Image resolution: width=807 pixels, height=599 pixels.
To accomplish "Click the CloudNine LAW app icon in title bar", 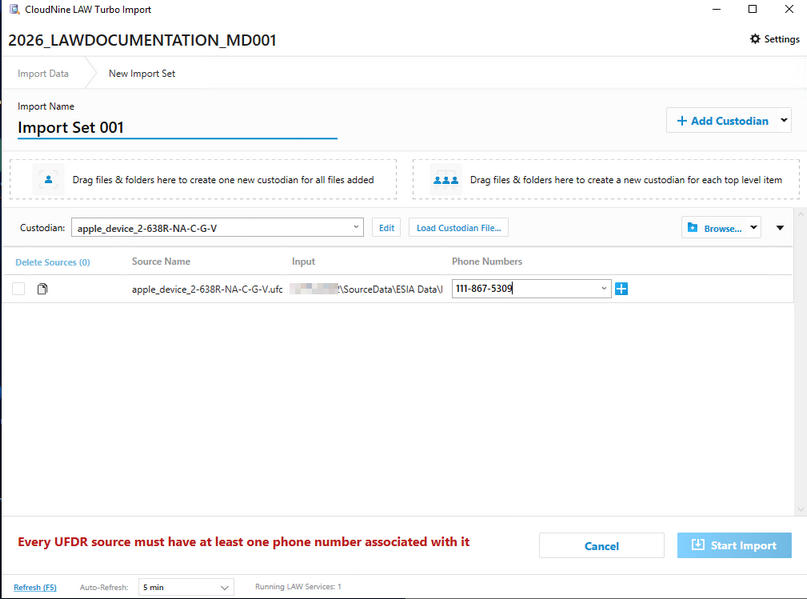I will (x=12, y=10).
